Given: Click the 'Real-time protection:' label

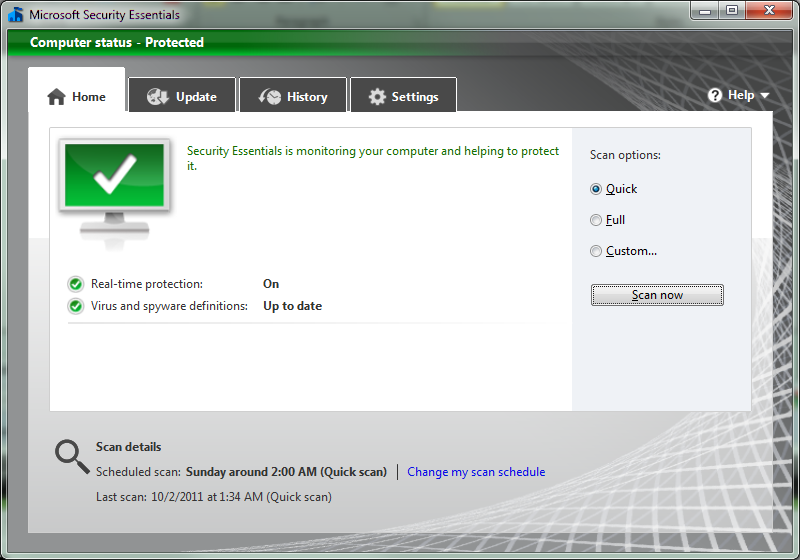Looking at the screenshot, I should tap(147, 284).
